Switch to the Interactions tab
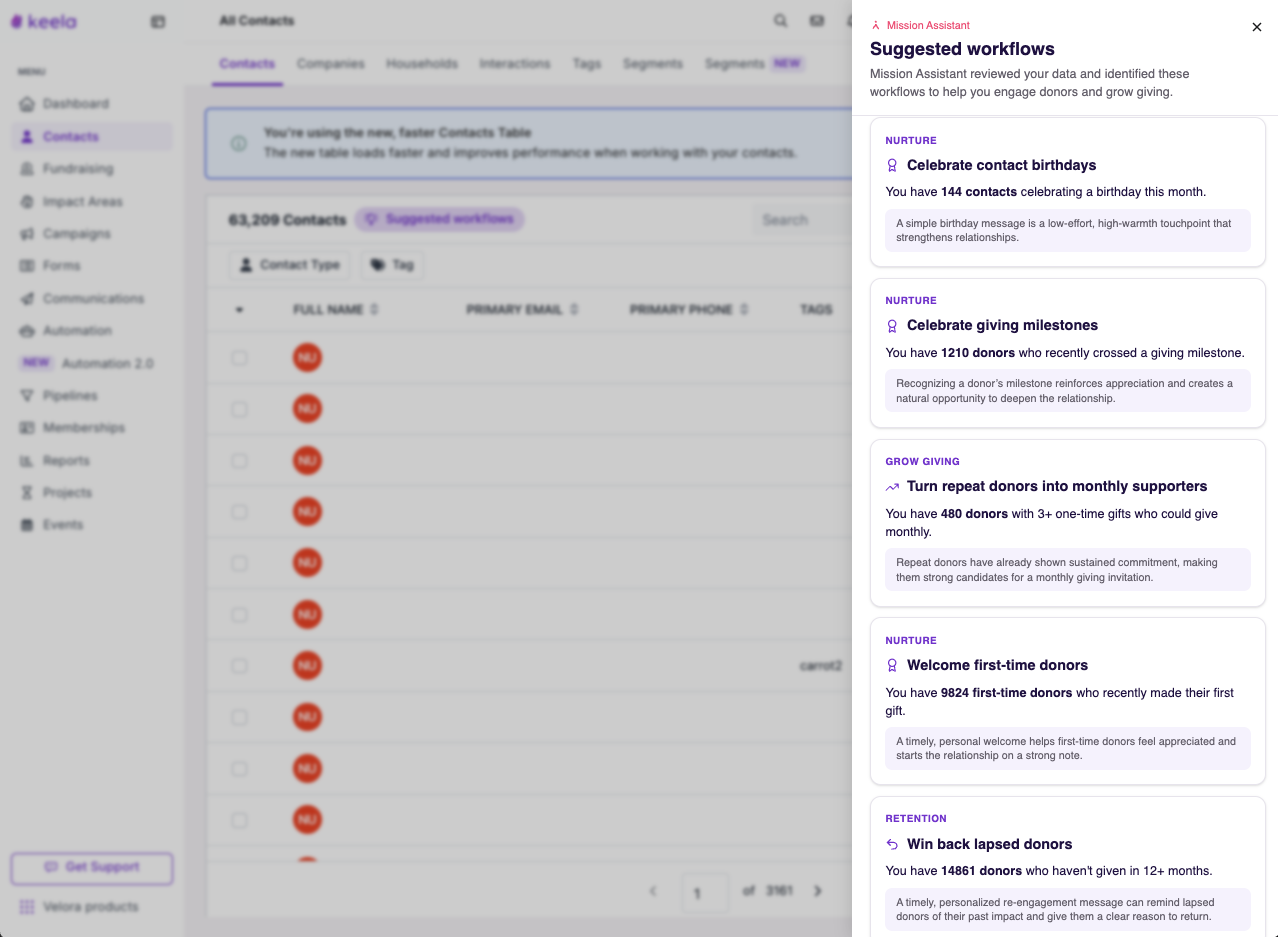 click(515, 64)
